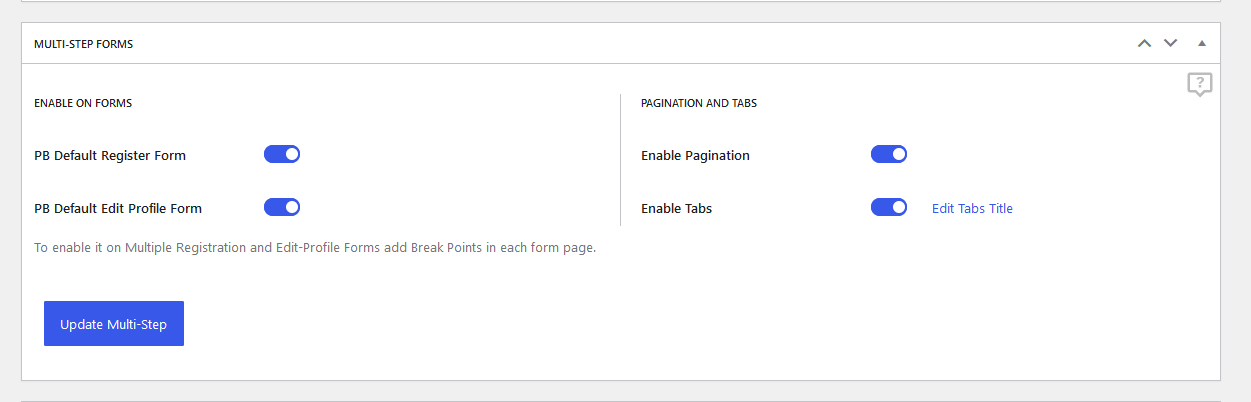This screenshot has width=1251, height=402.
Task: Move the Multi-Step Forms panel up
Action: (1144, 44)
